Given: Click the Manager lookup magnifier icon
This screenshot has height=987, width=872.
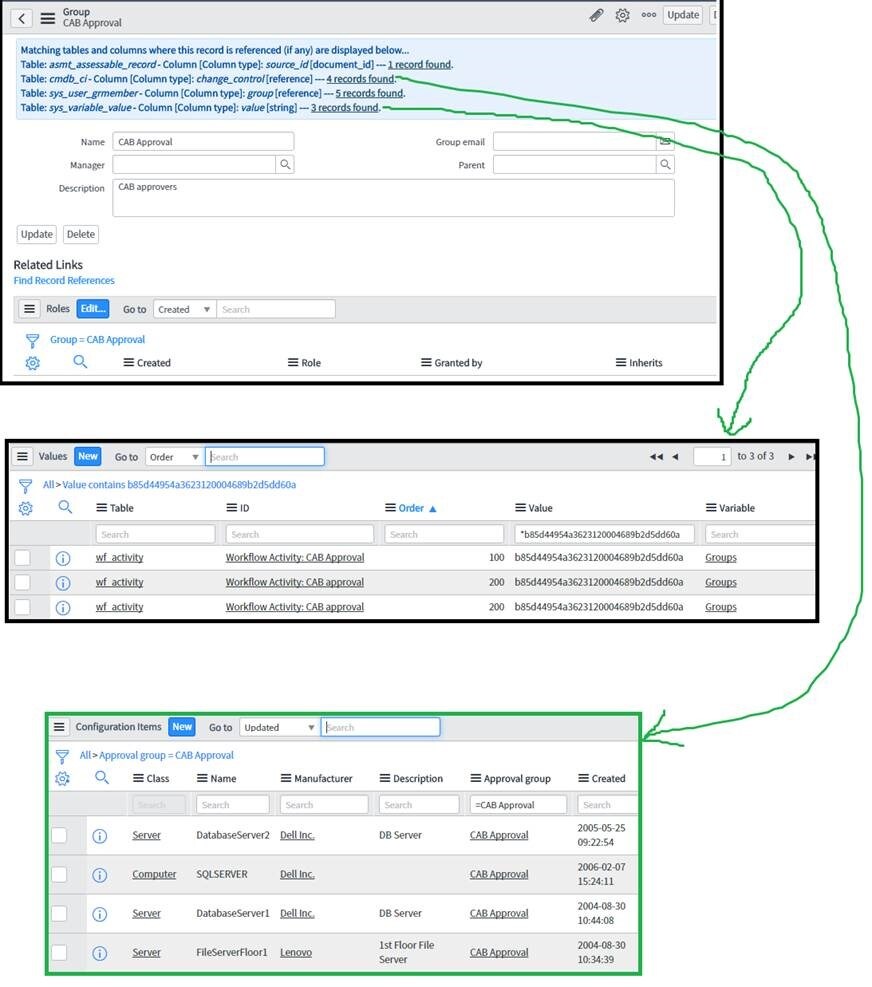Looking at the screenshot, I should pos(285,165).
